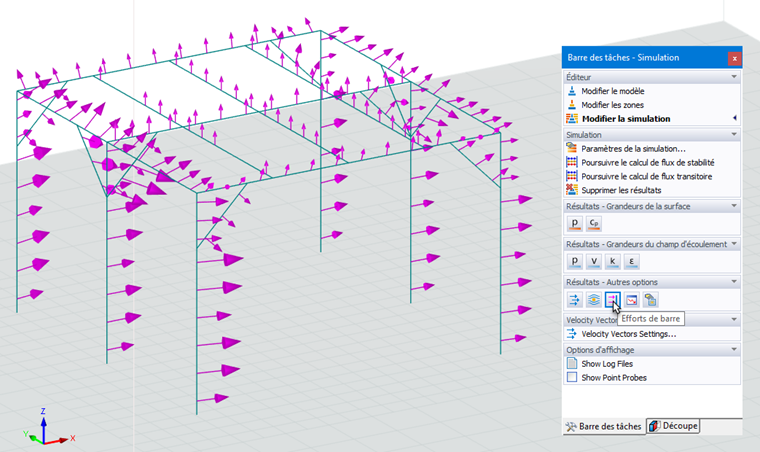
Task: Close the Barre des tâches - Simulation panel
Action: [x=734, y=58]
